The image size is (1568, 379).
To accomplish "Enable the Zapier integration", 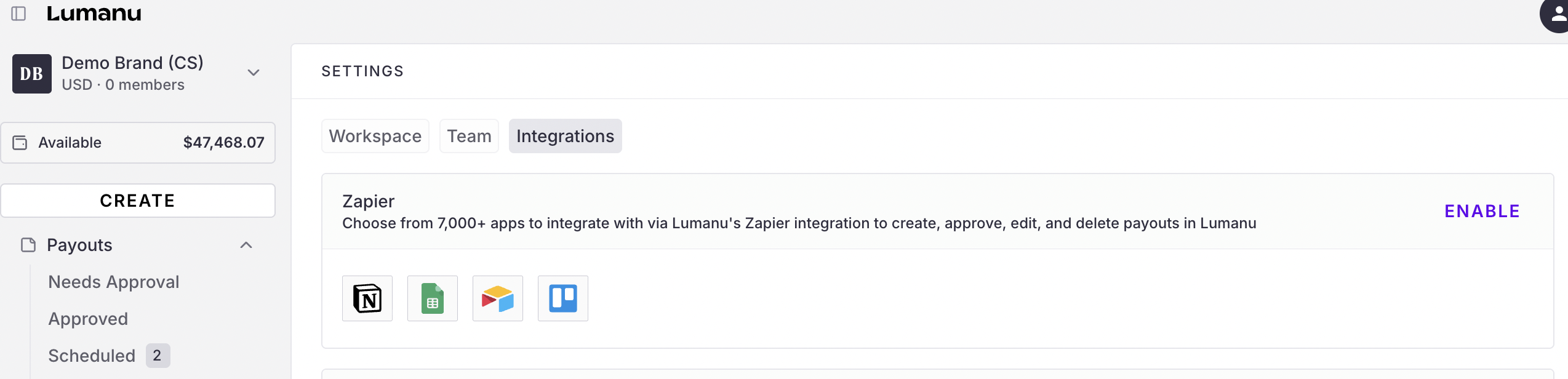I will click(1482, 211).
